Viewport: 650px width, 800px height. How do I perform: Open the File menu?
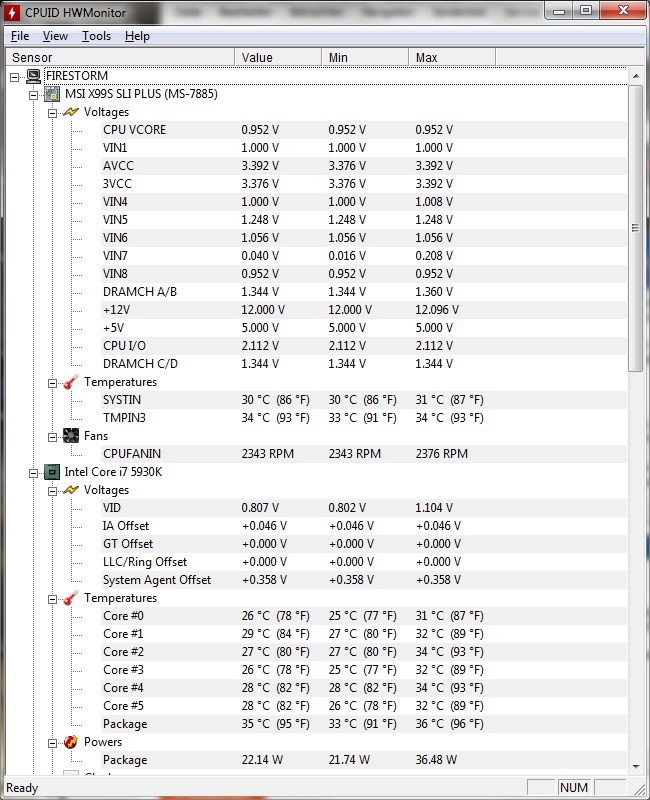pyautogui.click(x=20, y=36)
